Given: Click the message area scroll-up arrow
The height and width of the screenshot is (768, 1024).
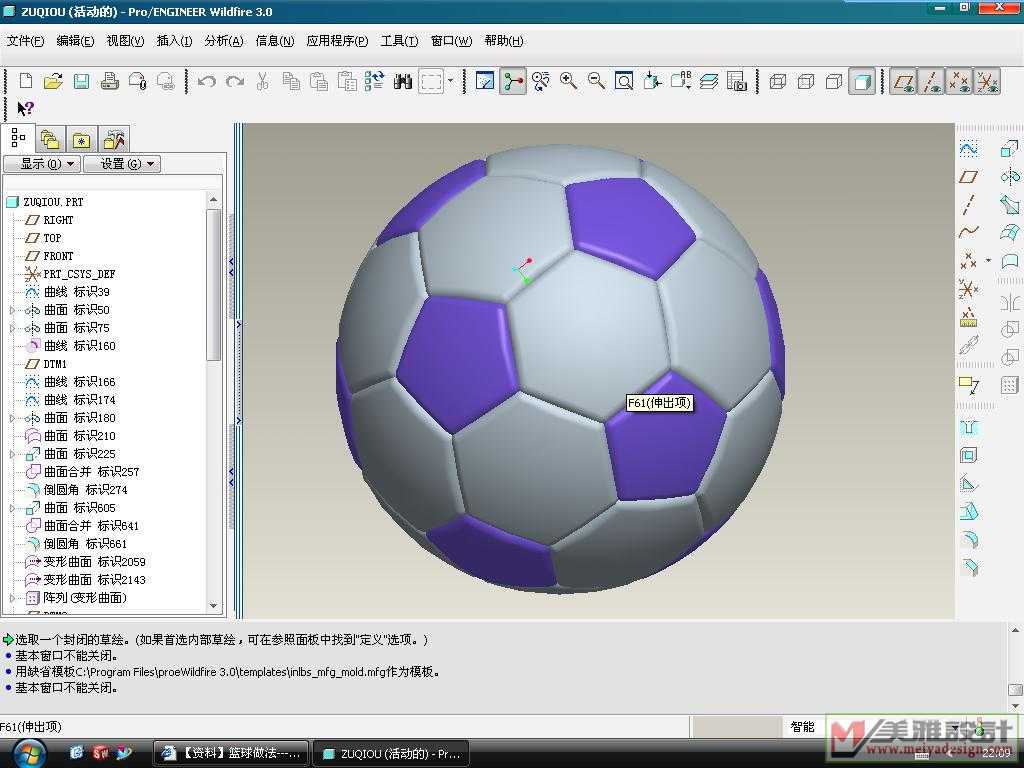Looking at the screenshot, I should (x=1015, y=631).
